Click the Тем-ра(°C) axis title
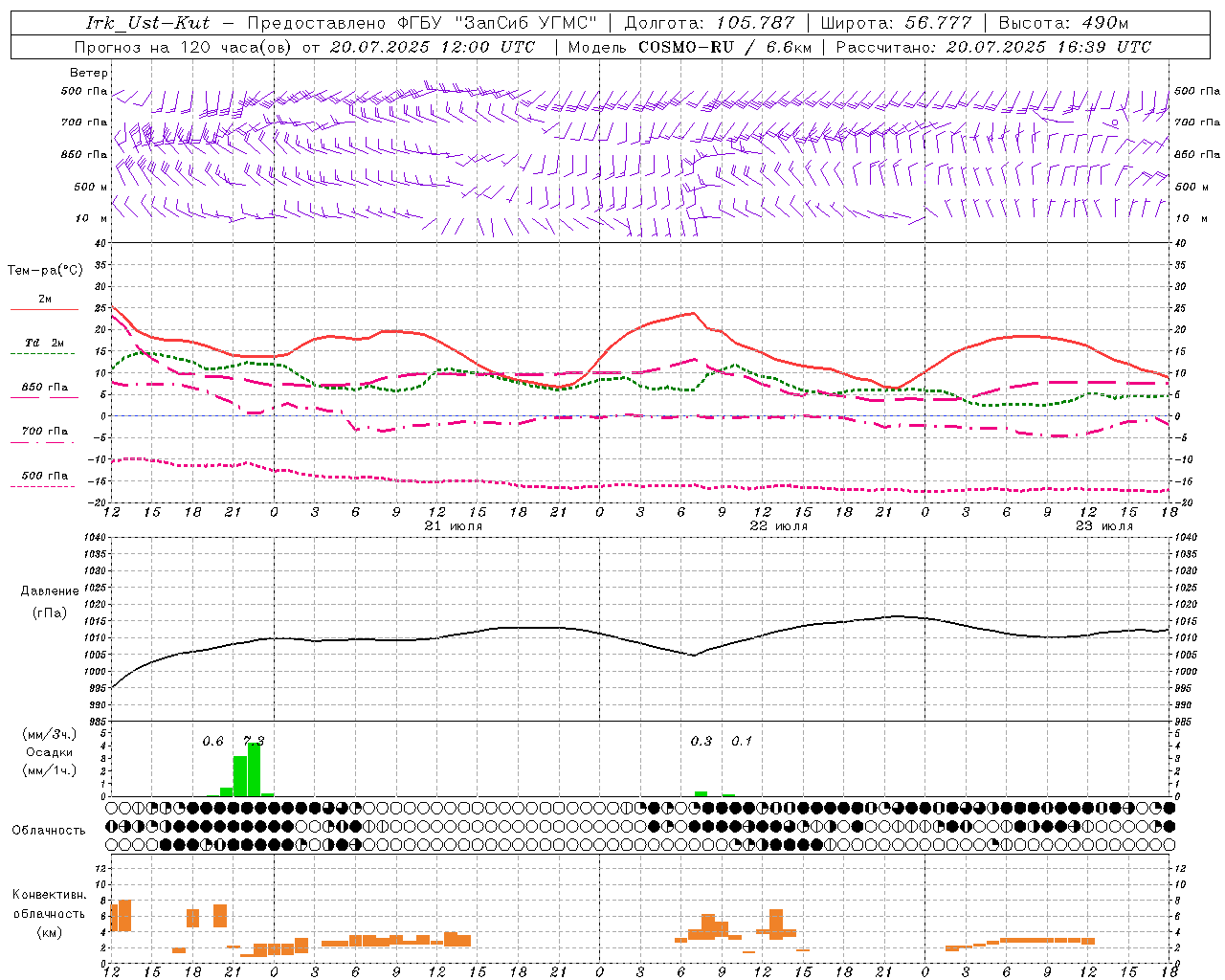The height and width of the screenshot is (980, 1225). pyautogui.click(x=45, y=271)
